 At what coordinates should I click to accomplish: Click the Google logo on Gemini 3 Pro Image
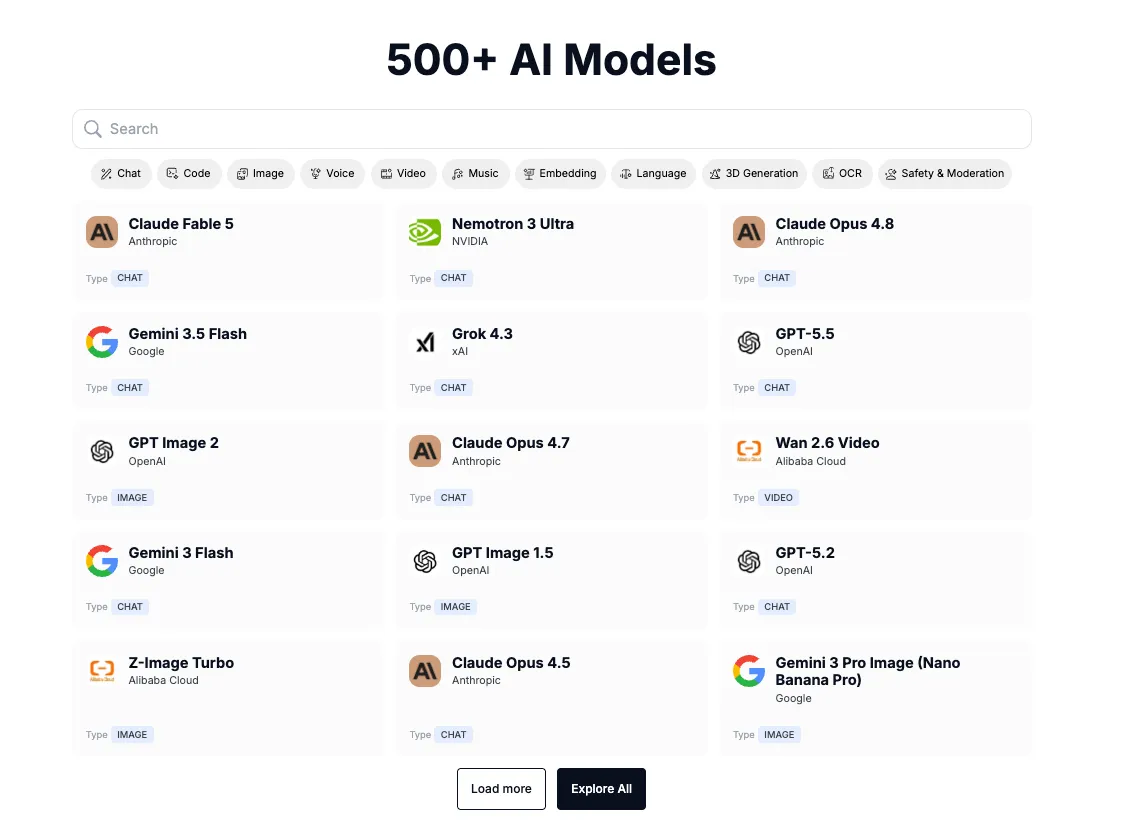(748, 671)
